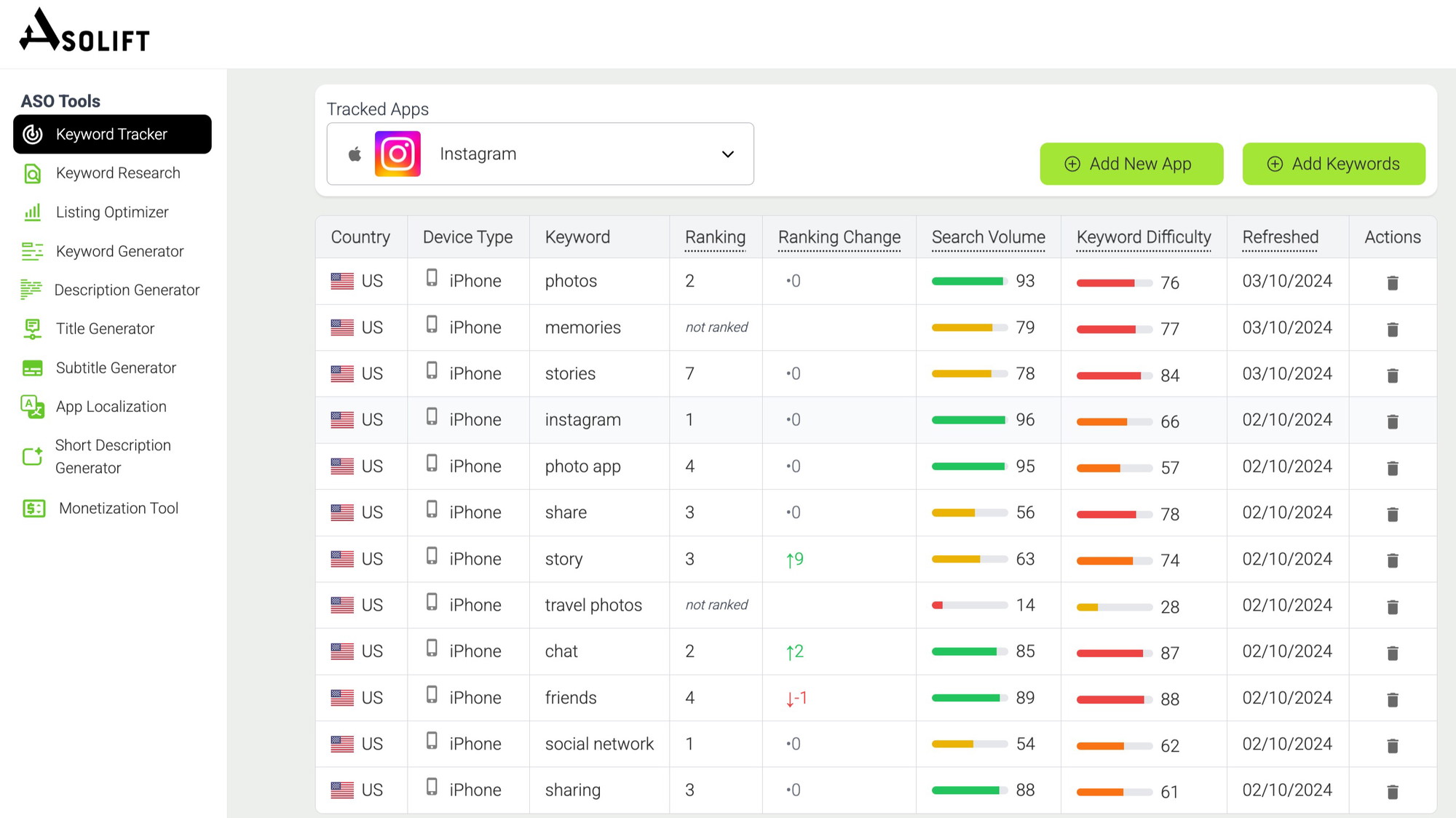
Task: Delete the share keyword row
Action: pos(1393,514)
